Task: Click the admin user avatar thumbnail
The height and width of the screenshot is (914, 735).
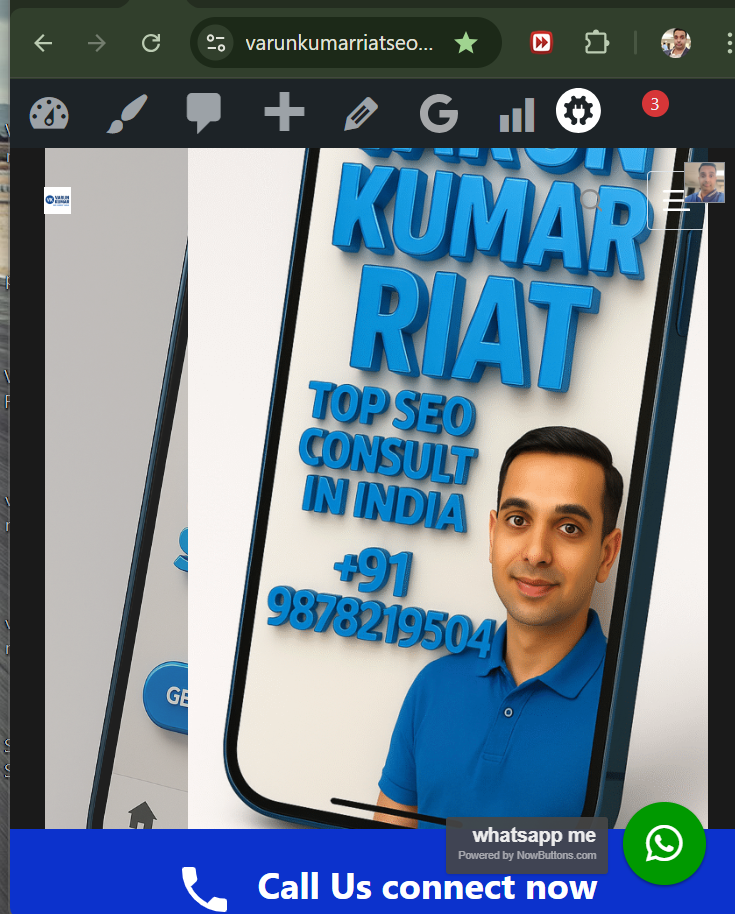Action: 704,182
